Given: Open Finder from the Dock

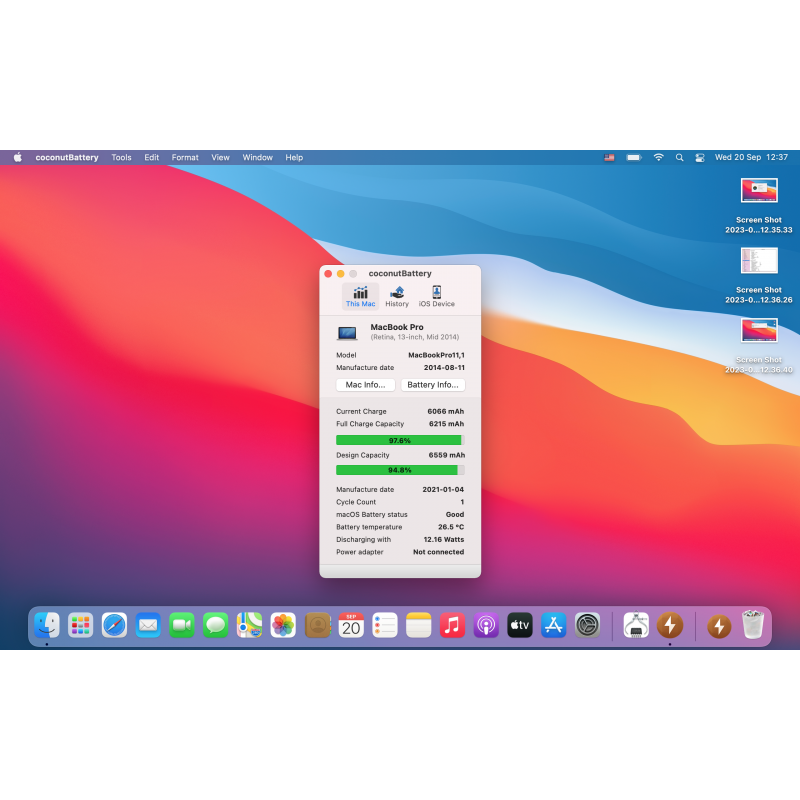Looking at the screenshot, I should [46, 626].
